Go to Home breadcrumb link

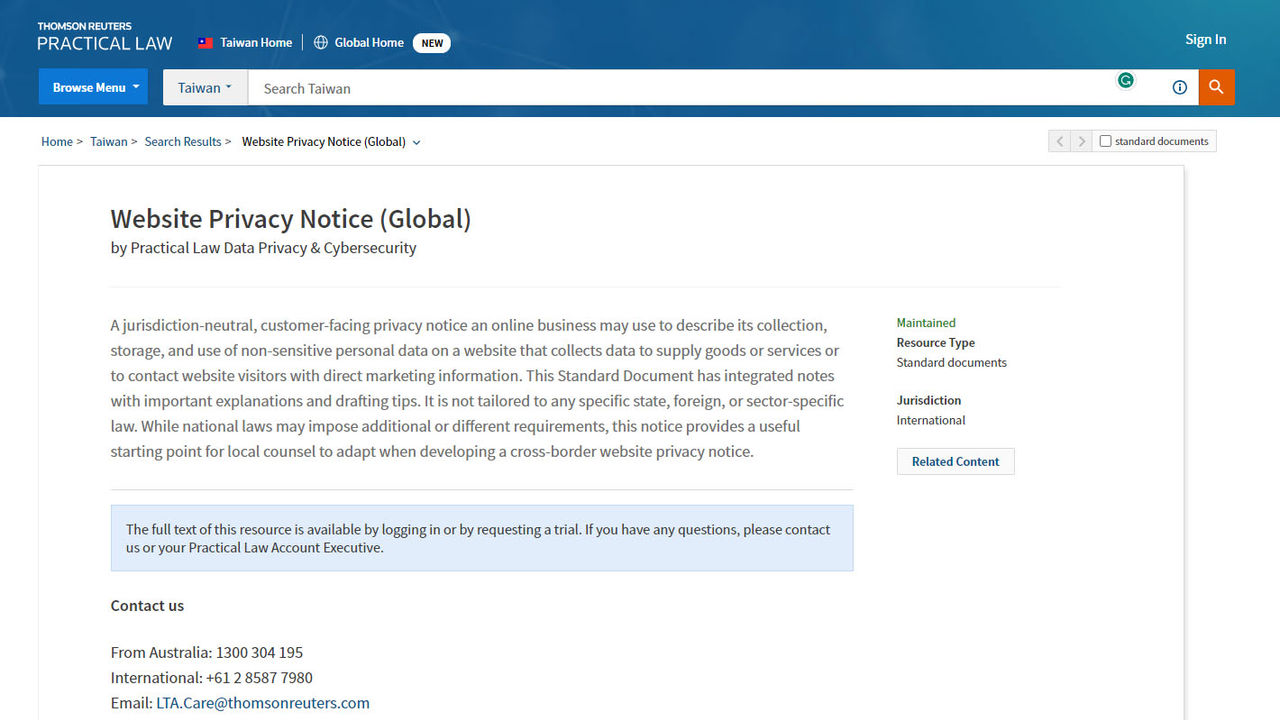56,142
